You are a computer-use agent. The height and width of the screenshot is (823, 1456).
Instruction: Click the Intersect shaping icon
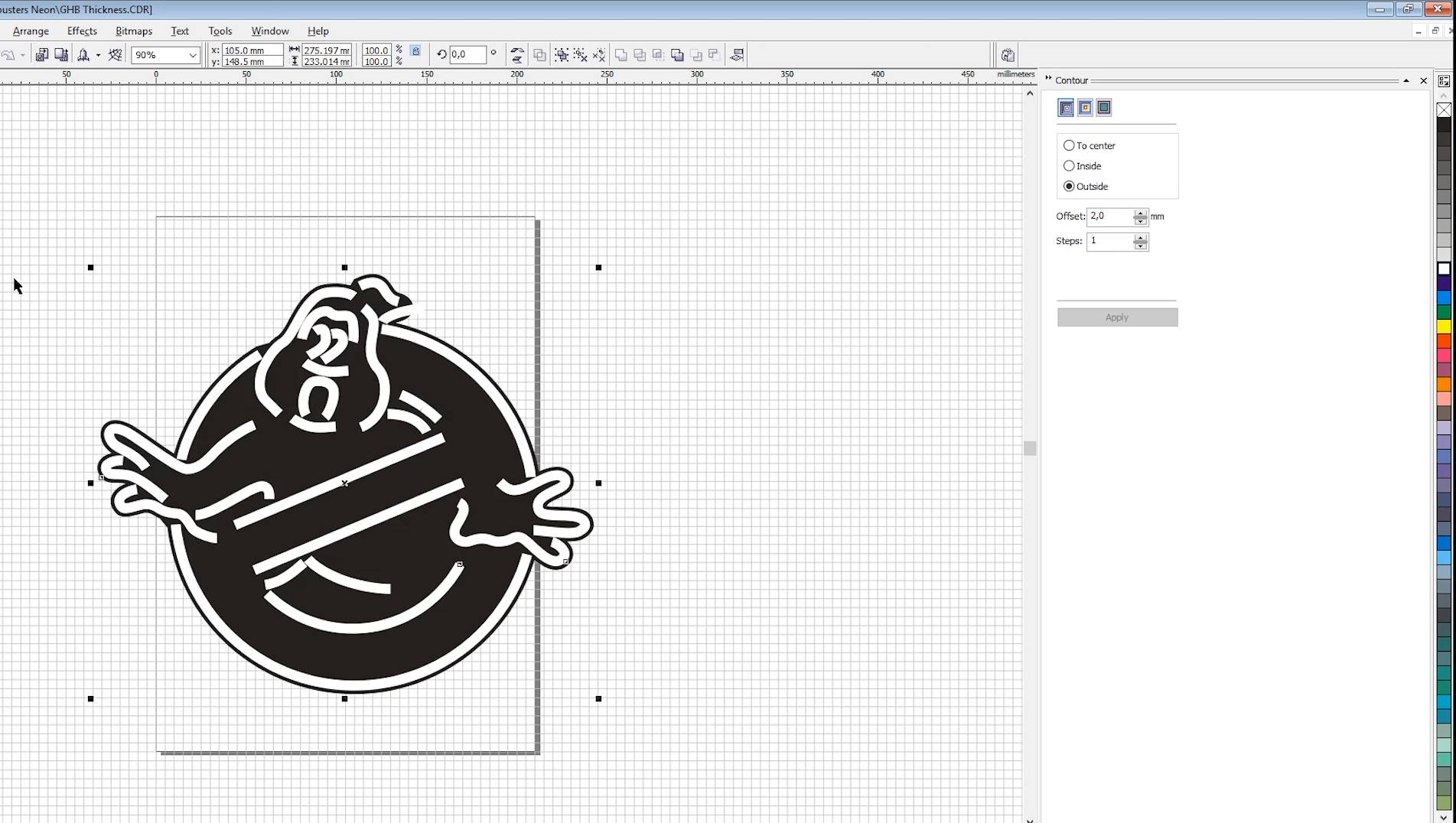tap(658, 55)
